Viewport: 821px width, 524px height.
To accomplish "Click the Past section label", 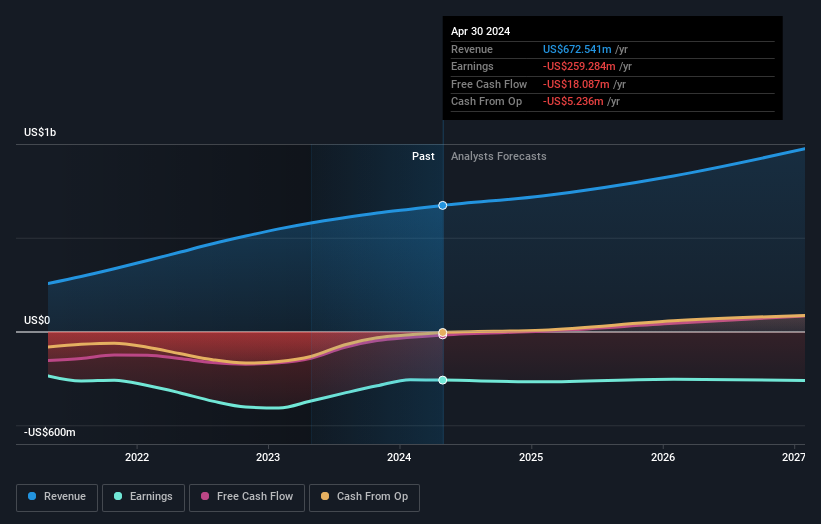I will [x=423, y=157].
